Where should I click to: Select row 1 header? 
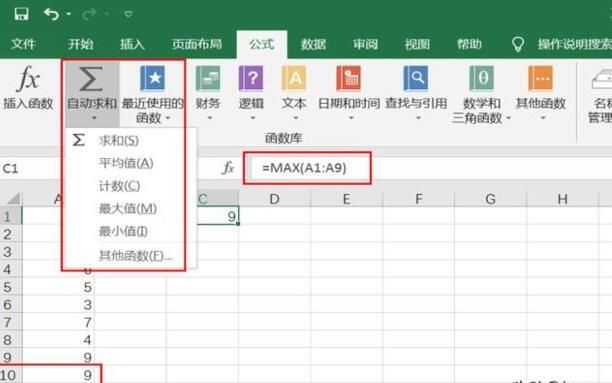(x=11, y=216)
